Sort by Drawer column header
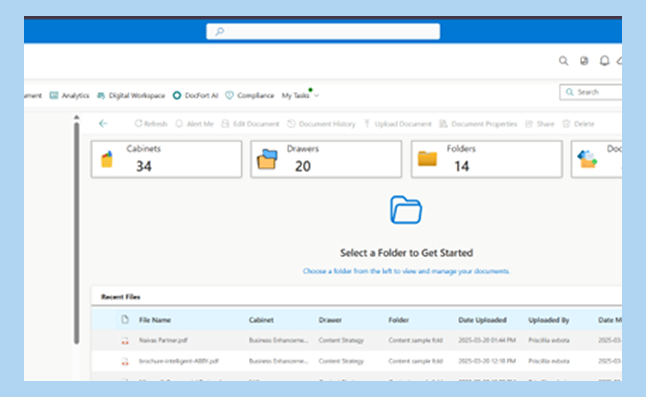 pos(330,320)
